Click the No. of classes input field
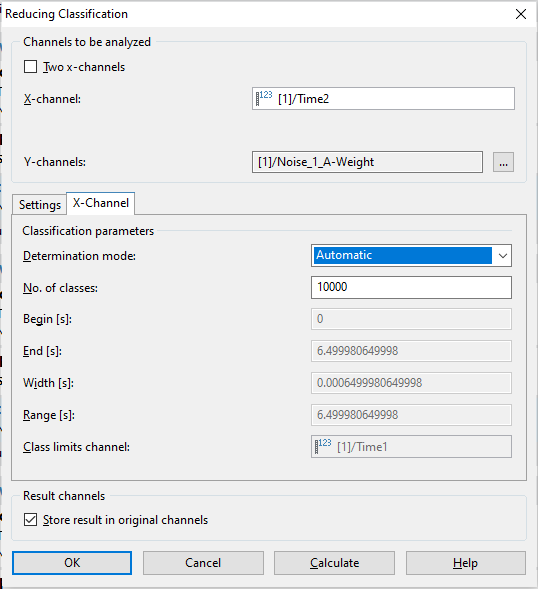The image size is (538, 589). (x=411, y=287)
